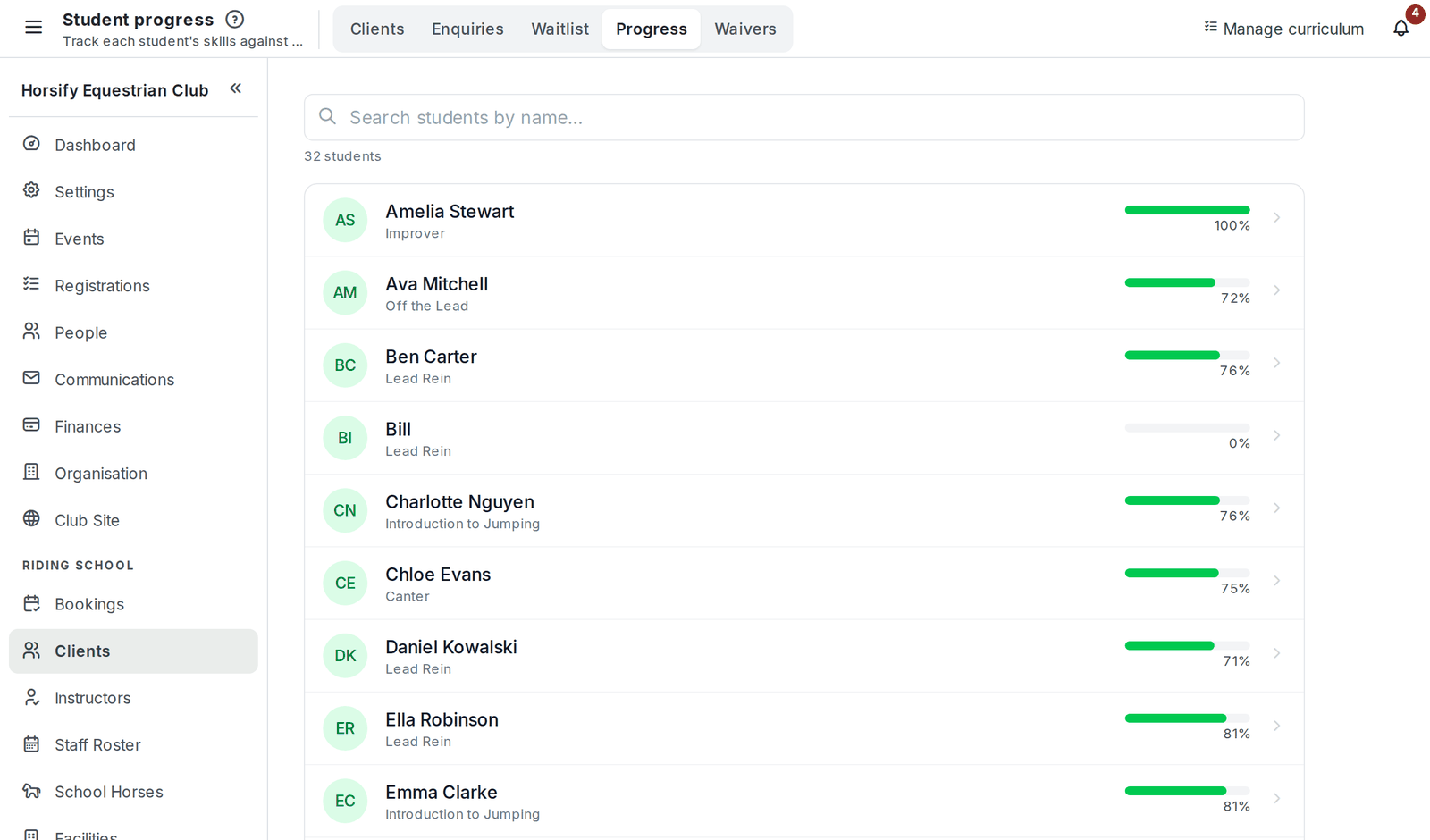
Task: Click Ava Mitchell's AM avatar
Action: tap(345, 292)
